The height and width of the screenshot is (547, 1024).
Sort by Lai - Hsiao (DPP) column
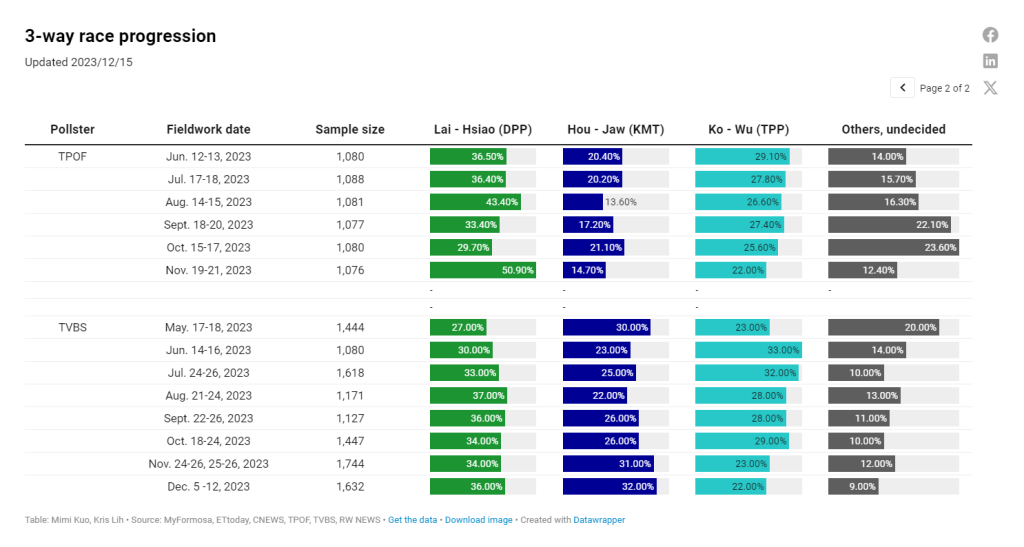(483, 129)
